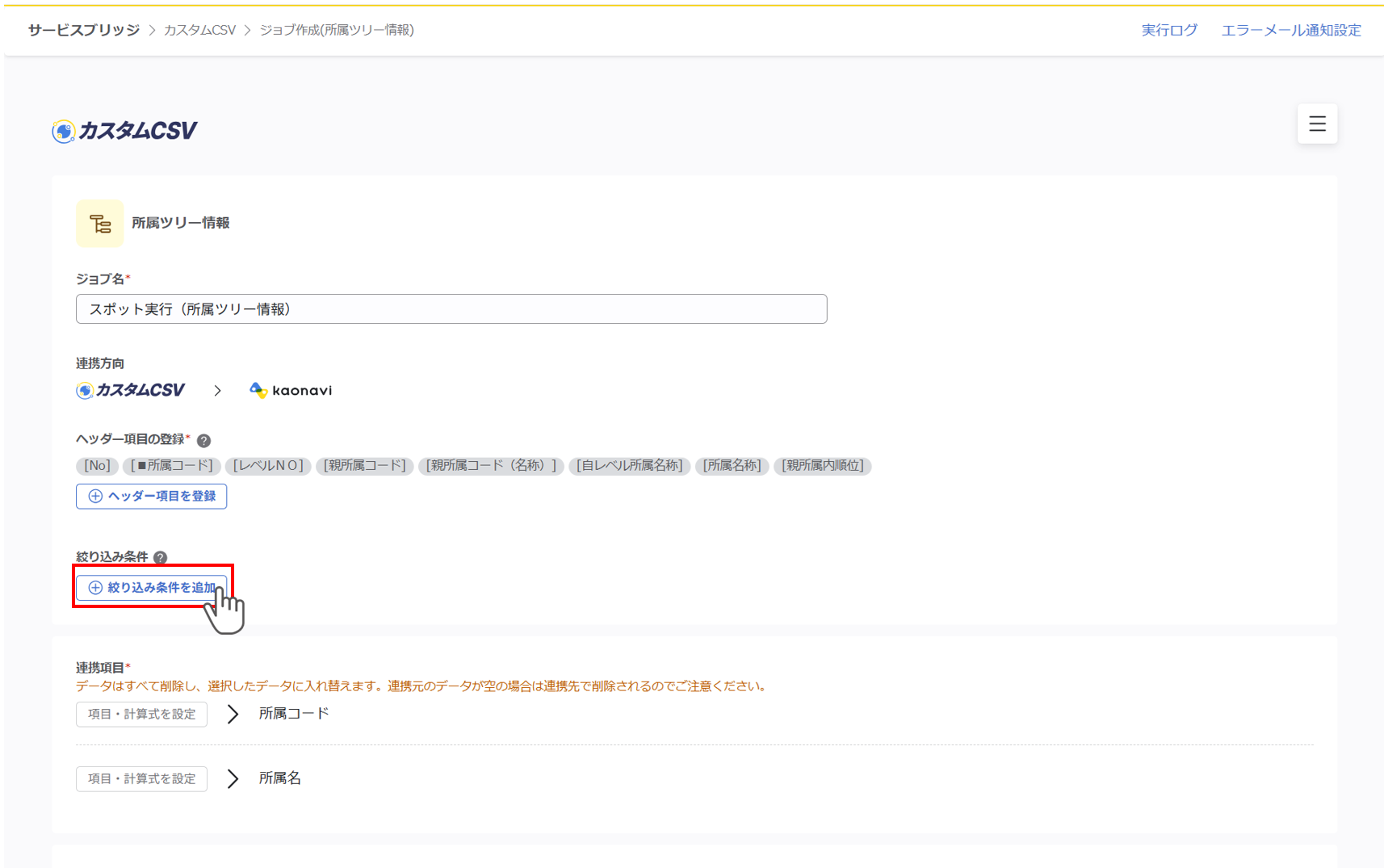Viewport: 1384px width, 868px height.
Task: Open help tooltip beside ヘッダー項目の登録
Action: (204, 441)
